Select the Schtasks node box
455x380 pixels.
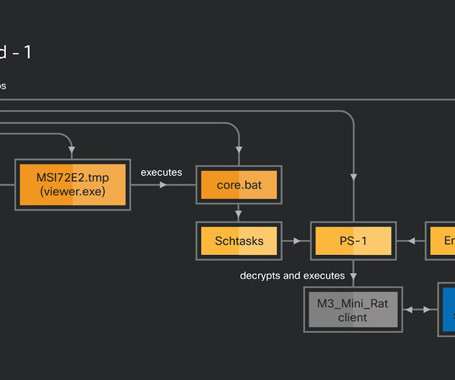pos(239,241)
